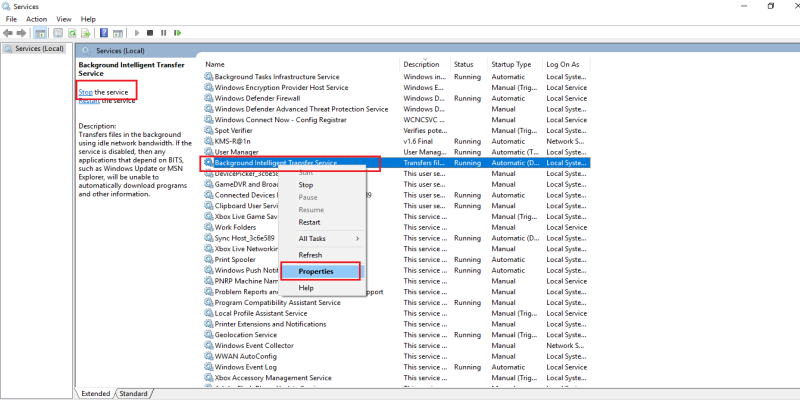Select the Sync Host_3c6e589 row
Screen dimensions: 800x400
[396, 238]
